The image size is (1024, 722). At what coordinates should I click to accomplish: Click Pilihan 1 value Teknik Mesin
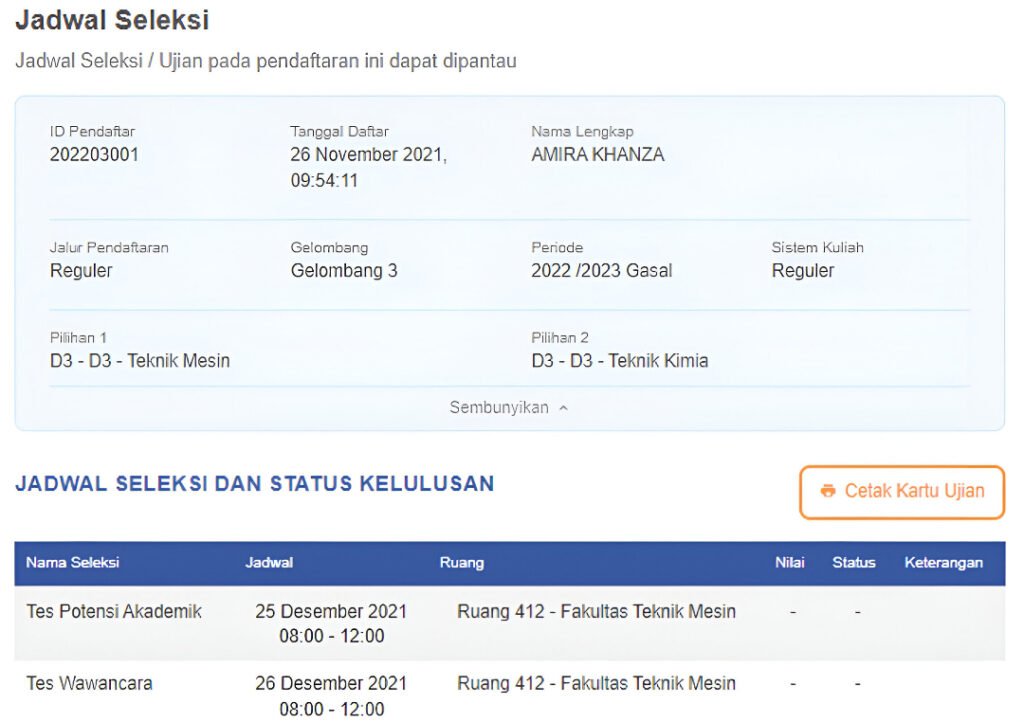click(140, 361)
